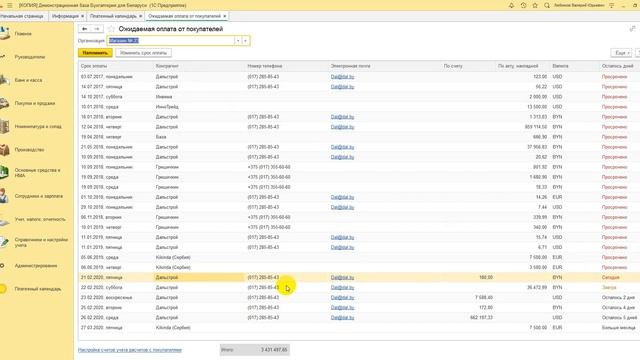Viewport: 640px width, 360px height.
Task: Open the history clock icon in title bar
Action: point(523,5)
